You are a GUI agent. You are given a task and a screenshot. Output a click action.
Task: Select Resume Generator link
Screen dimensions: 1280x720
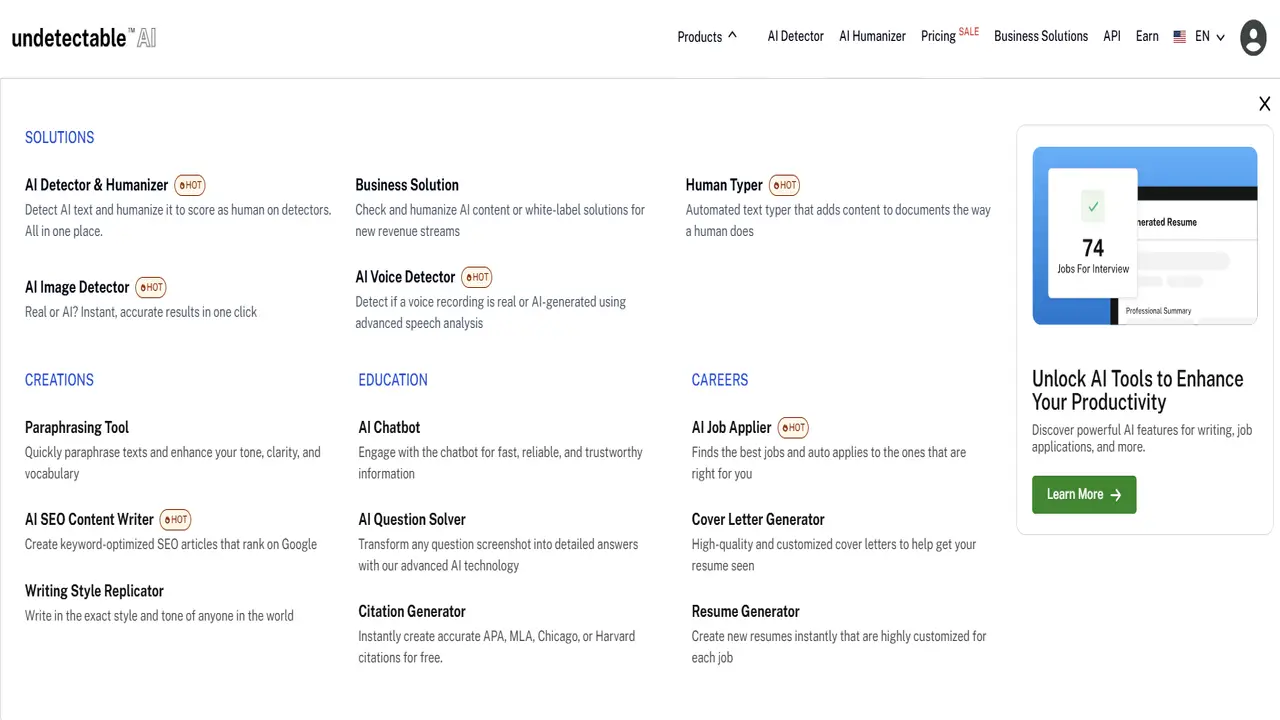coord(745,611)
